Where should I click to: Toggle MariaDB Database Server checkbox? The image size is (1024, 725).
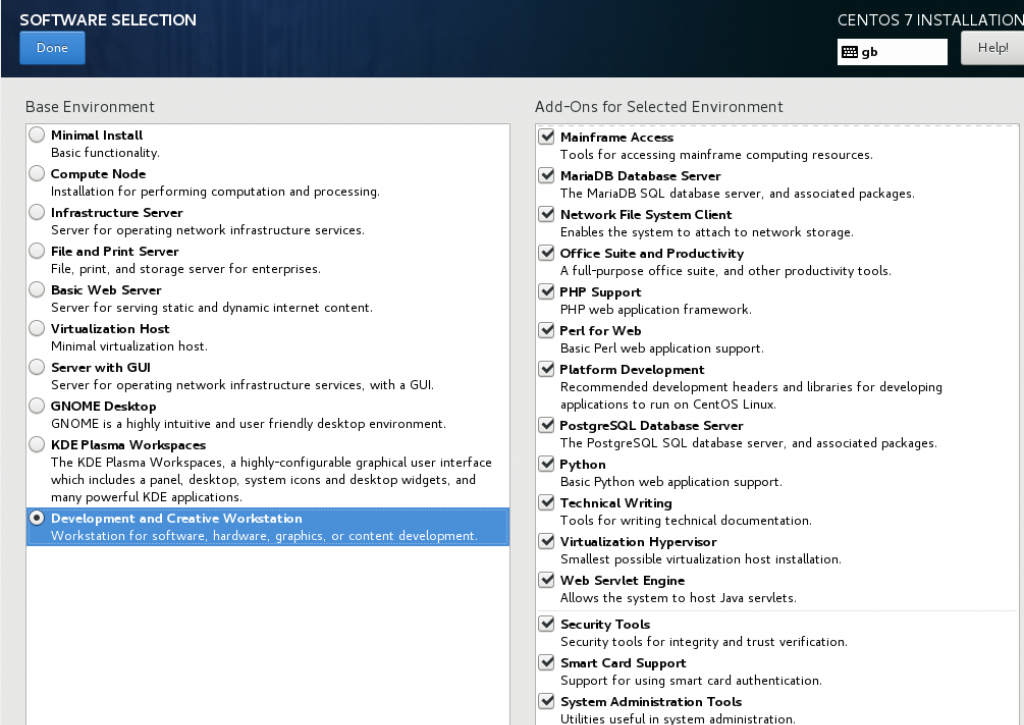(547, 175)
